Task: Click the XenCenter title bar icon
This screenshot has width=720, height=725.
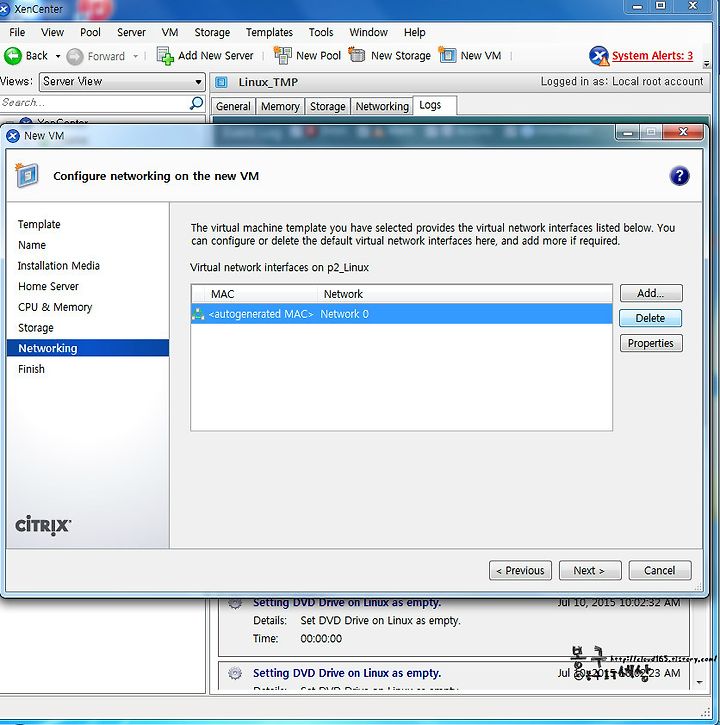Action: [4, 9]
